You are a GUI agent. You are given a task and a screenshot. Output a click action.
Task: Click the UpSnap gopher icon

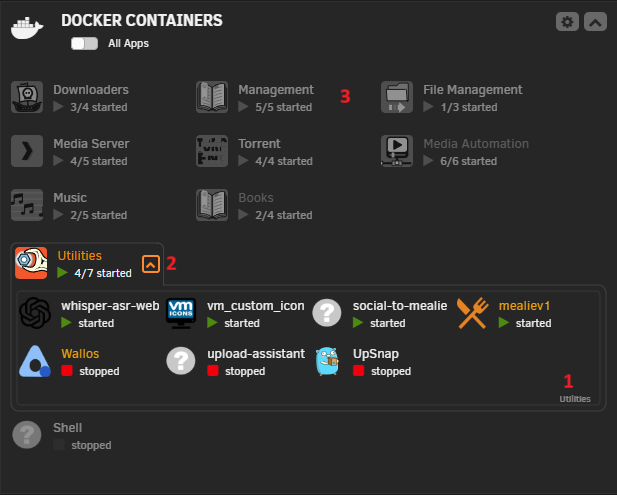327,361
